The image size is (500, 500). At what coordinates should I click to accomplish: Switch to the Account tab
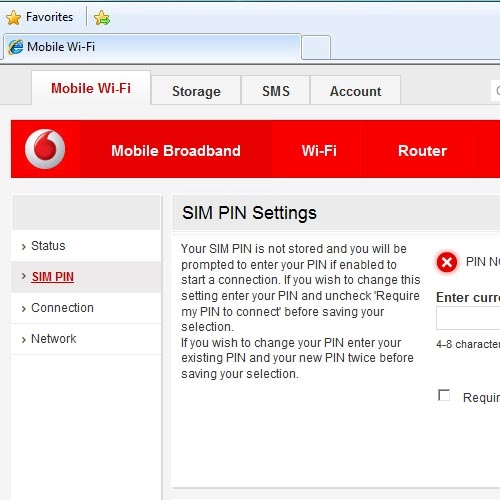point(355,91)
